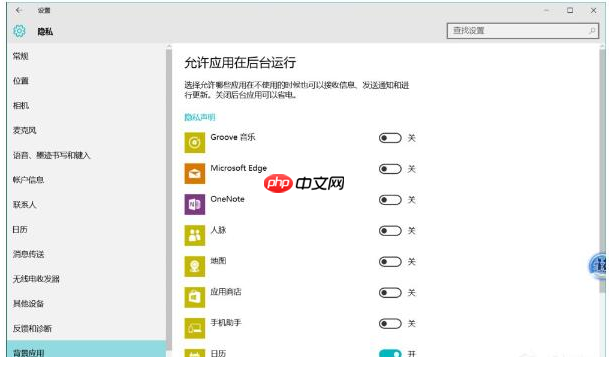Click the 手机助手 app name
Viewport: 609px width, 367px height.
(x=226, y=323)
